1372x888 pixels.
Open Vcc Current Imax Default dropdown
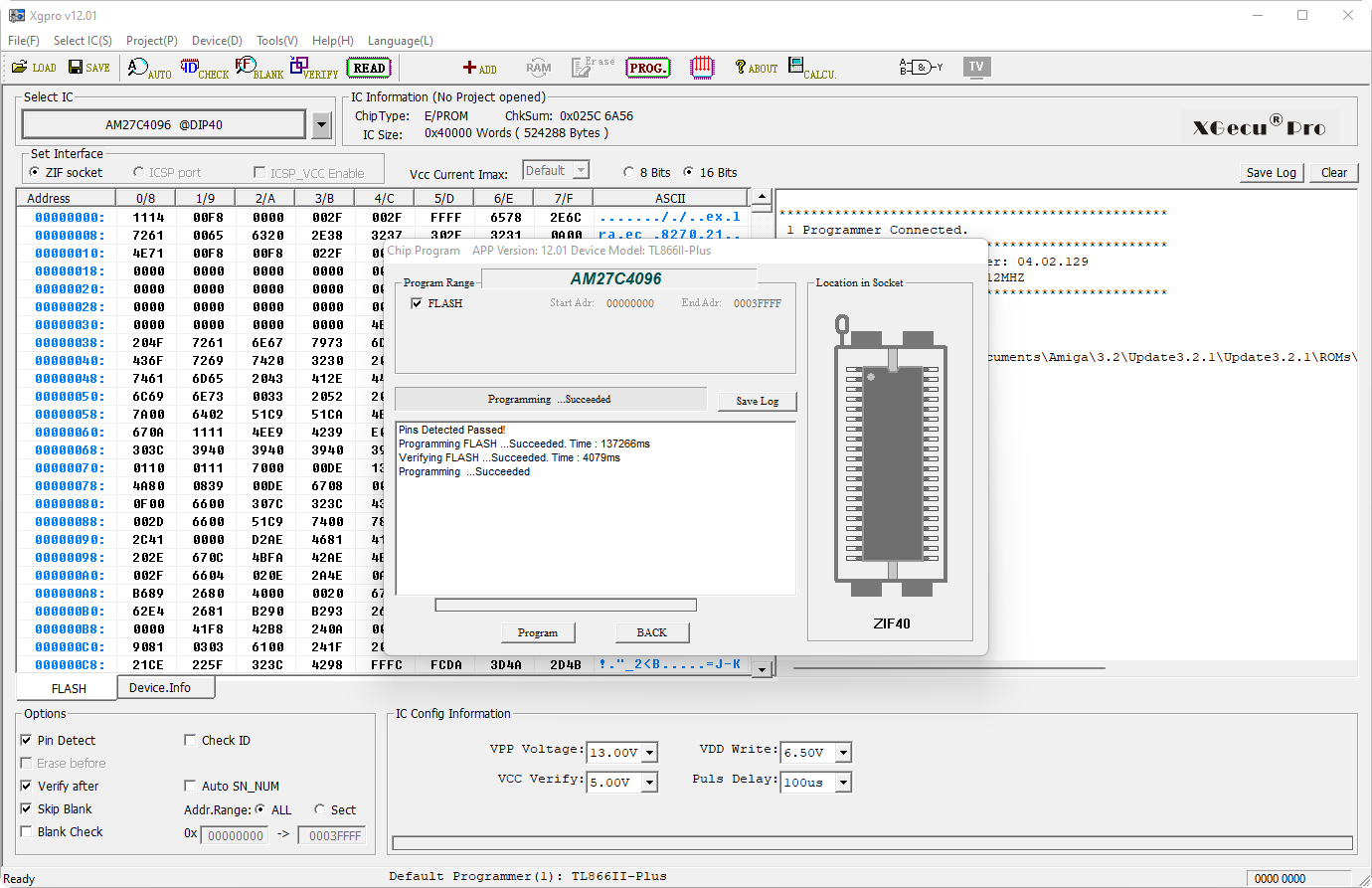click(x=582, y=171)
